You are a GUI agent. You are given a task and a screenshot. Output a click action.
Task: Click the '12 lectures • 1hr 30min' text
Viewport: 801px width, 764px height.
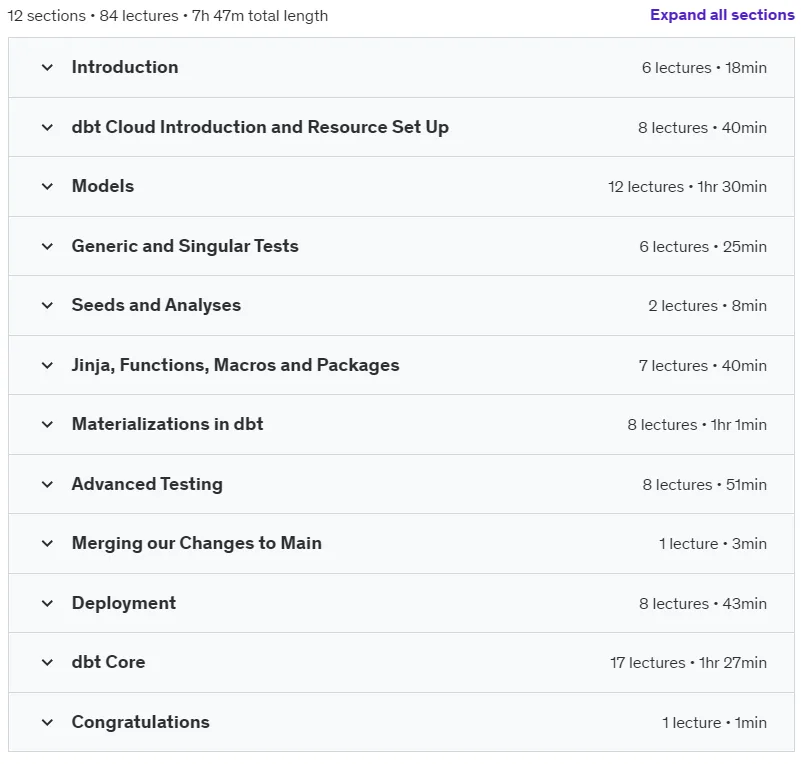click(687, 186)
